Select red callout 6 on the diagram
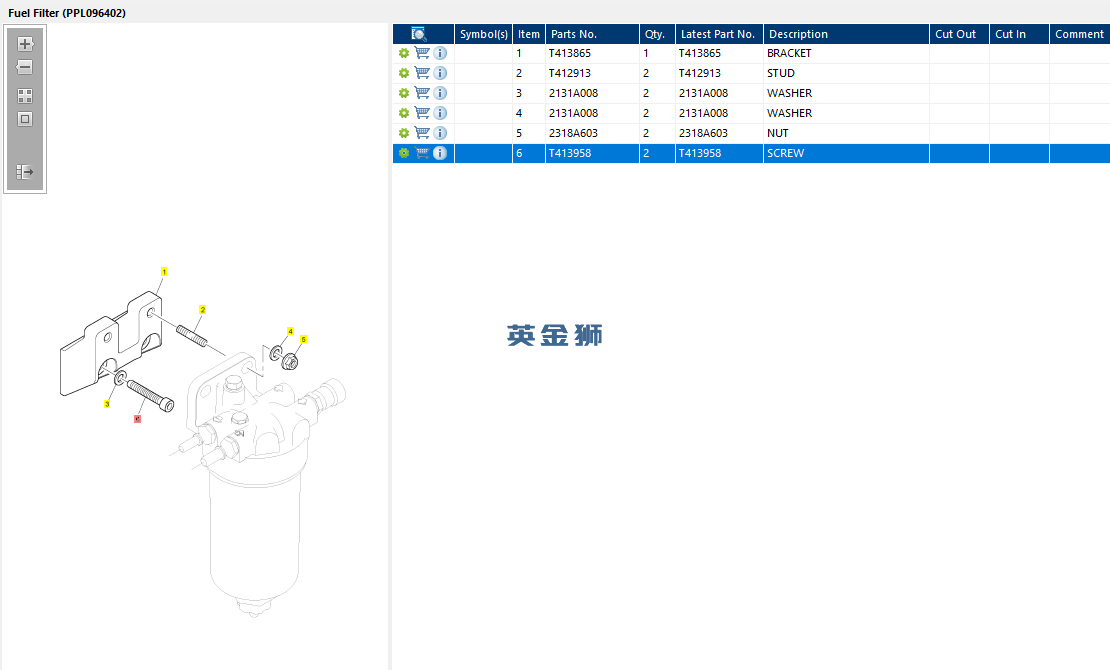Screen dimensions: 1110x670 point(137,419)
